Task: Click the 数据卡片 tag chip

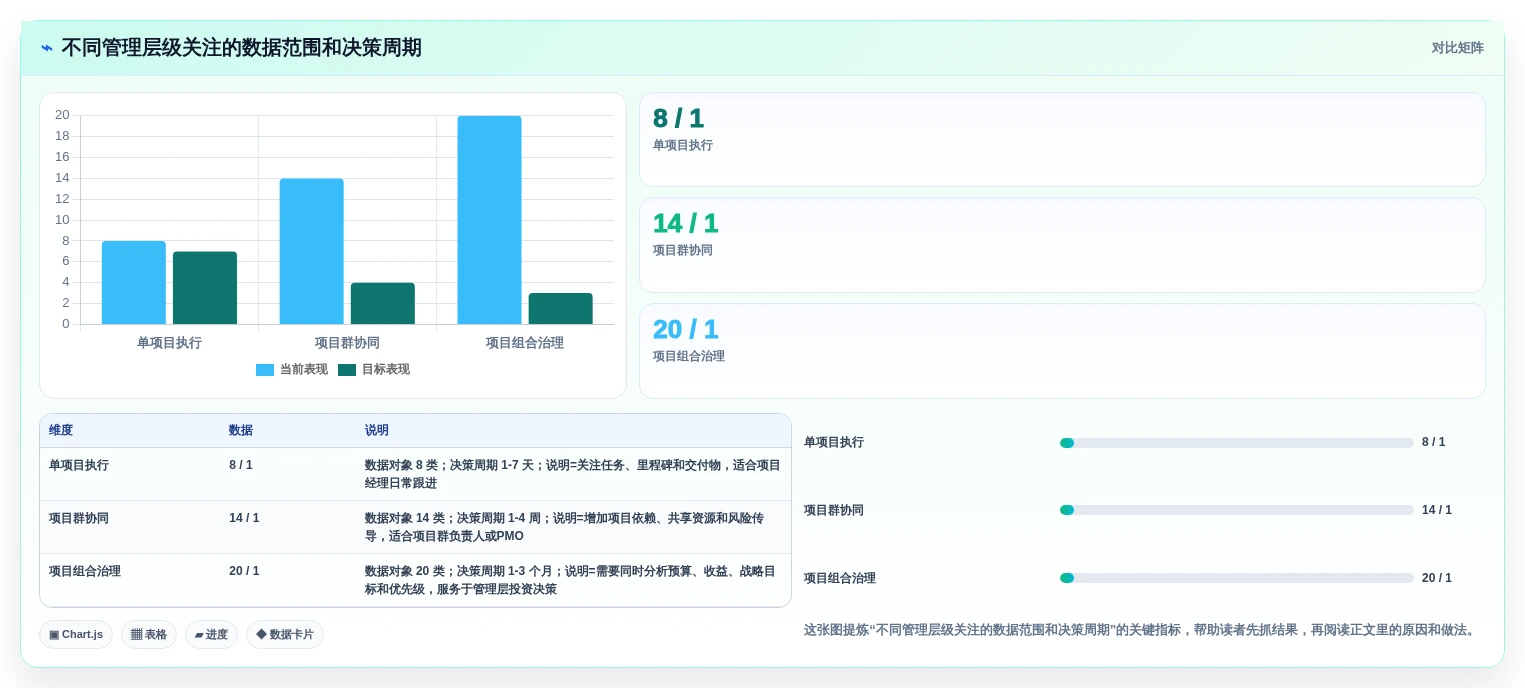Action: (x=285, y=635)
